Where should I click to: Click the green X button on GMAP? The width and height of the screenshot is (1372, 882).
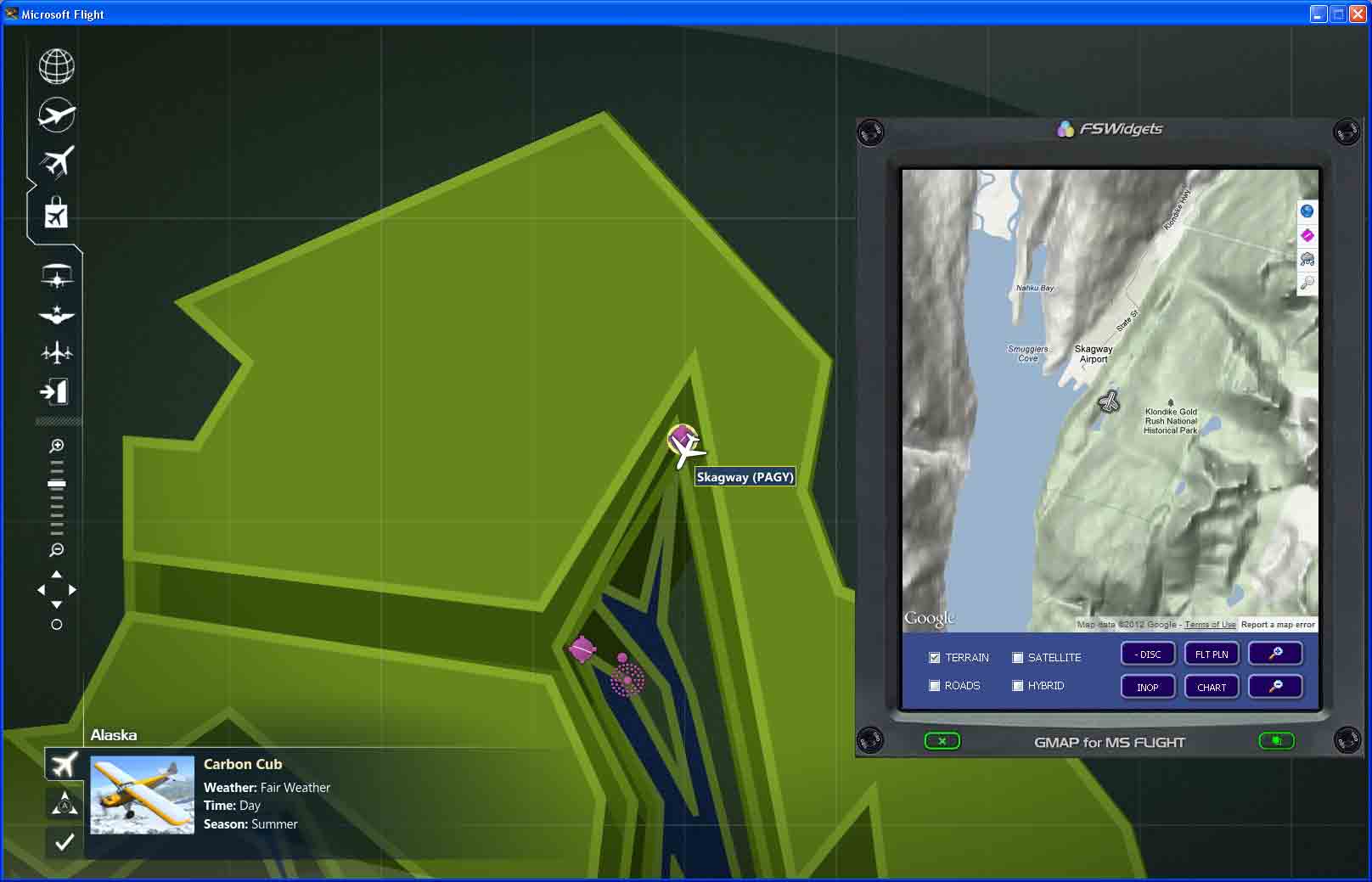point(942,741)
